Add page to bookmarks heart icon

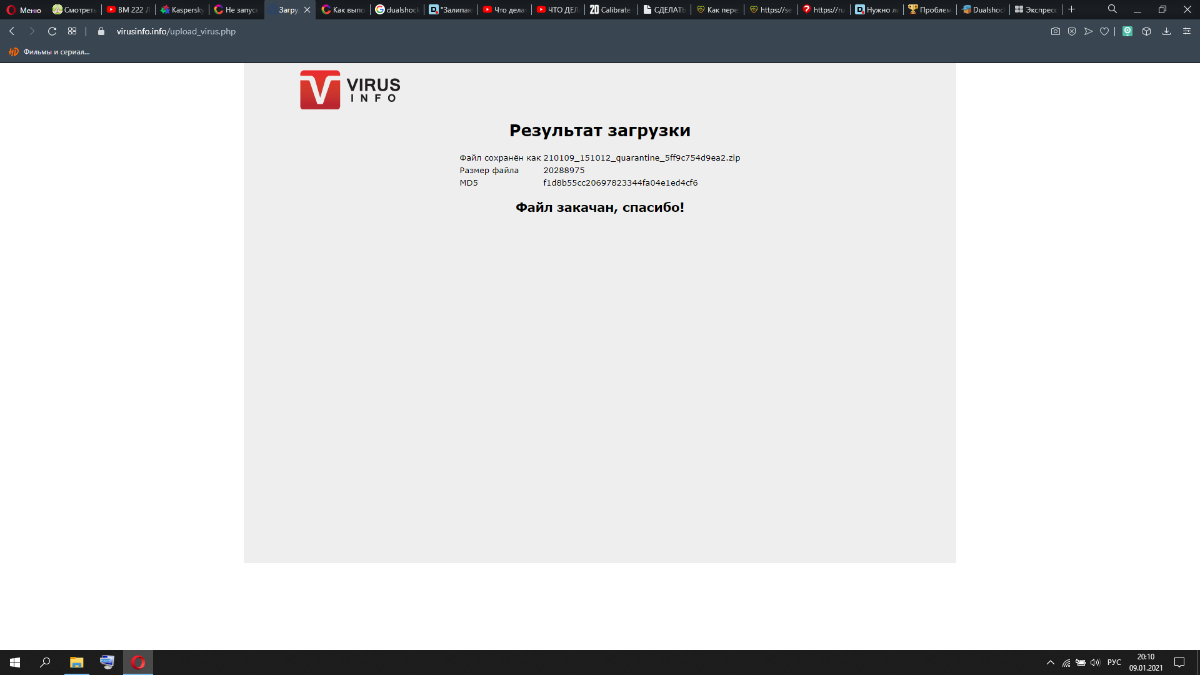[1105, 31]
